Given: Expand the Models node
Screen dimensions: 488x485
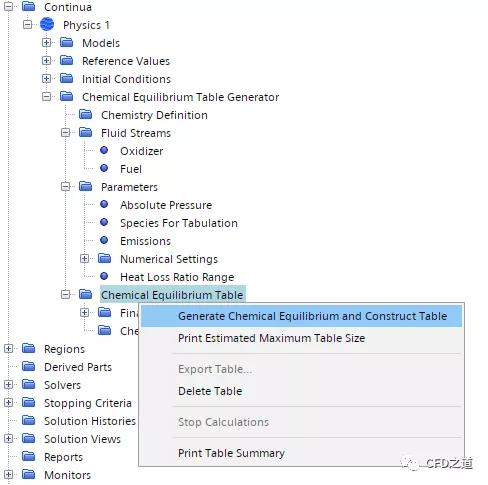Looking at the screenshot, I should [x=47, y=43].
